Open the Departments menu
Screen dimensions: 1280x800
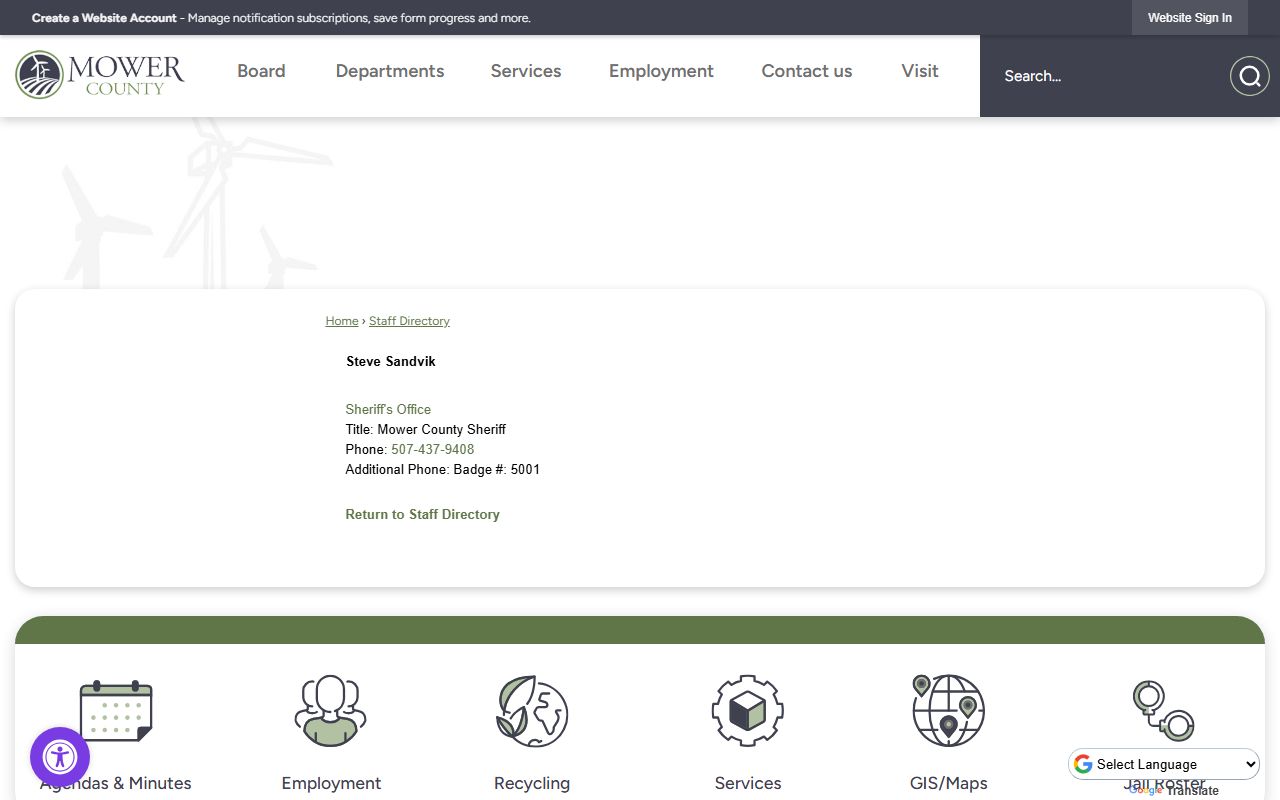click(x=390, y=71)
